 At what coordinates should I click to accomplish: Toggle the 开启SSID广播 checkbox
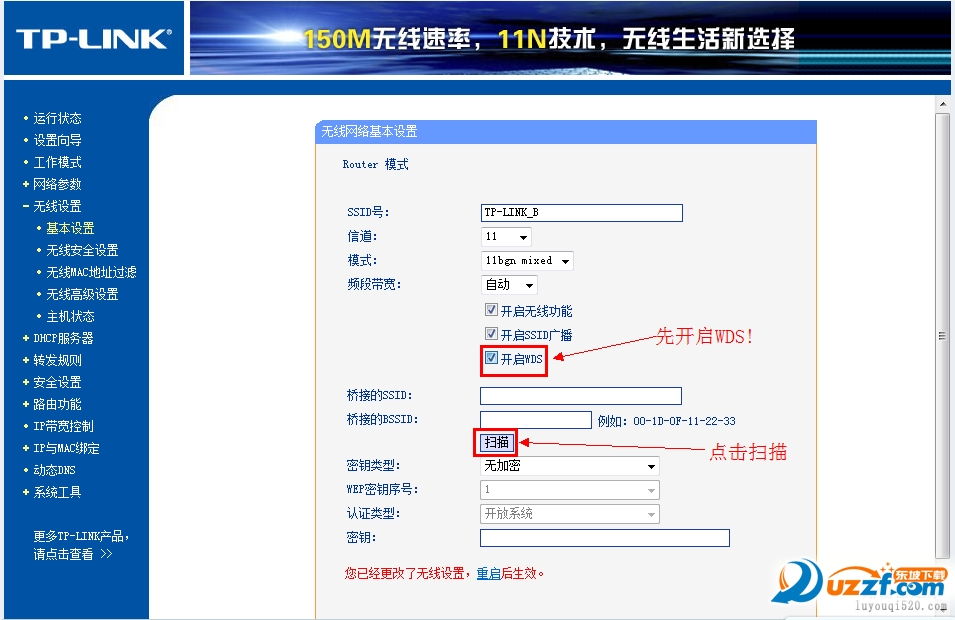491,335
